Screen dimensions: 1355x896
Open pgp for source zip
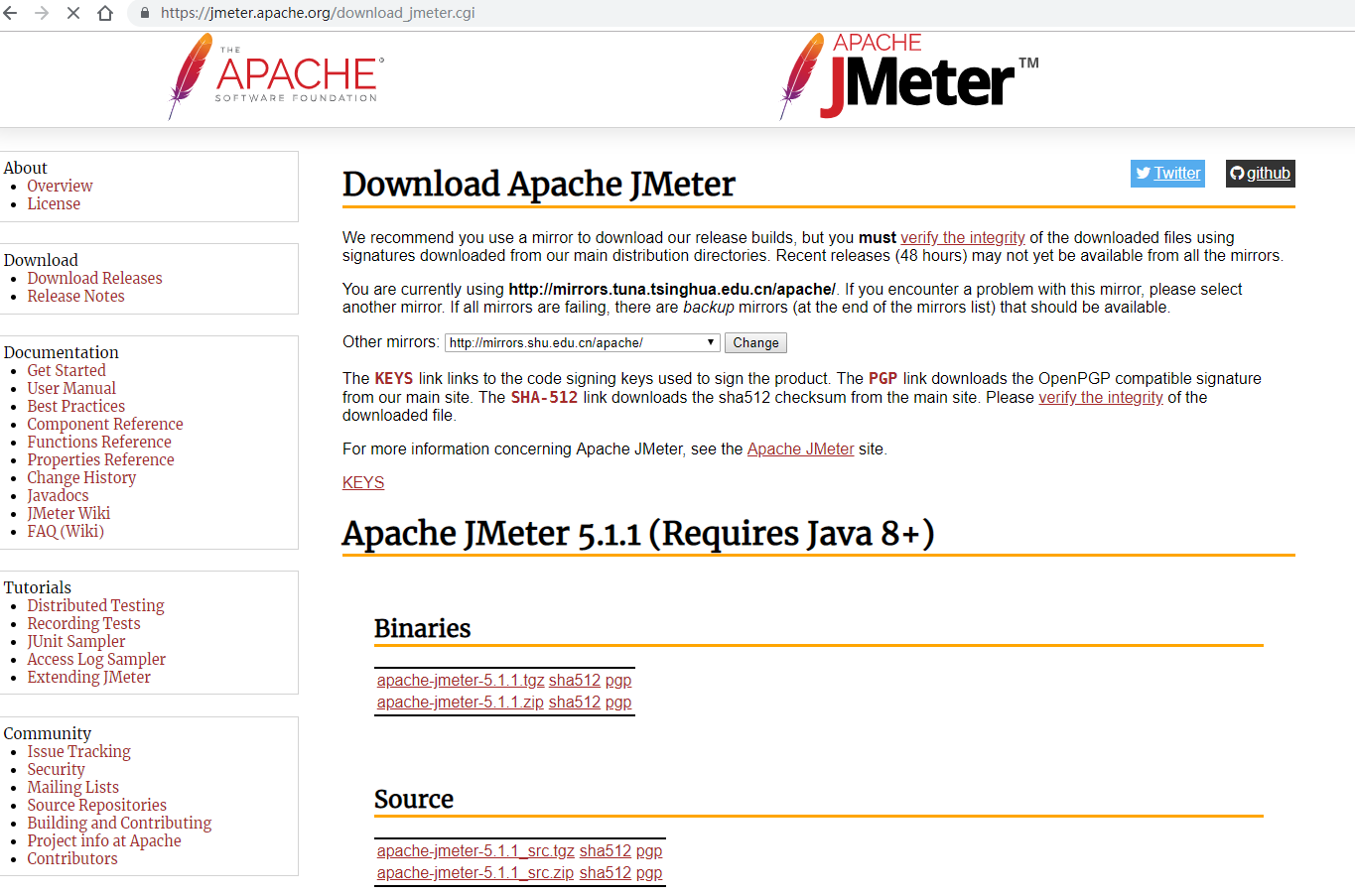coord(649,872)
